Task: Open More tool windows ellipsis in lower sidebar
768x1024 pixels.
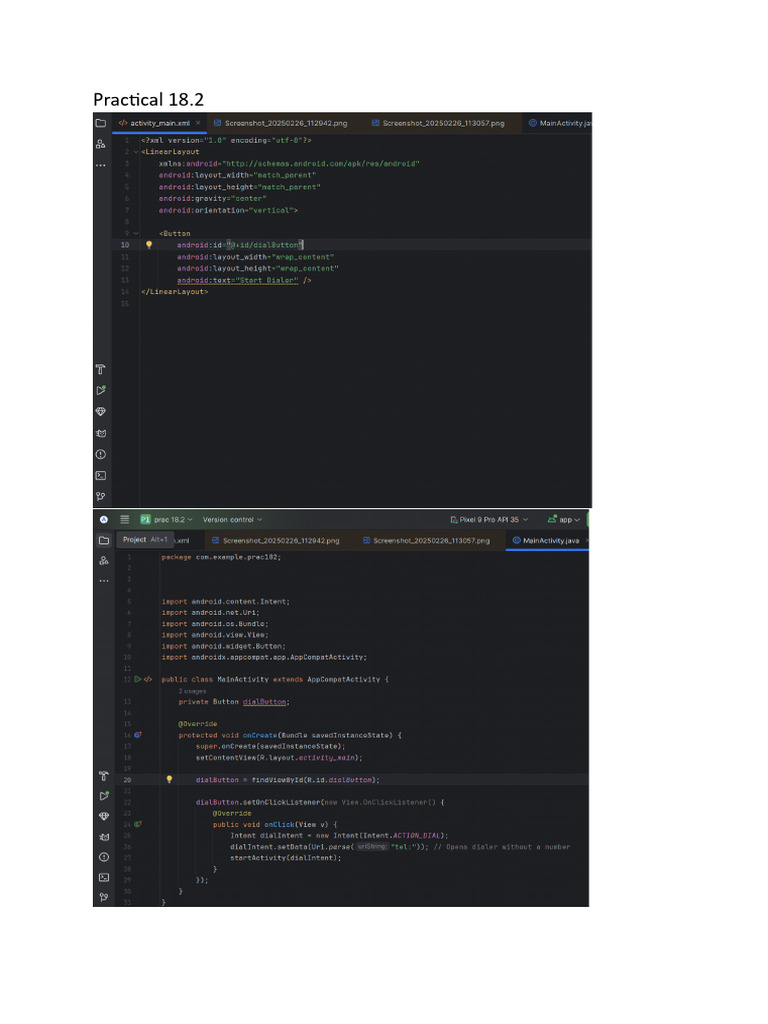Action: point(102,582)
